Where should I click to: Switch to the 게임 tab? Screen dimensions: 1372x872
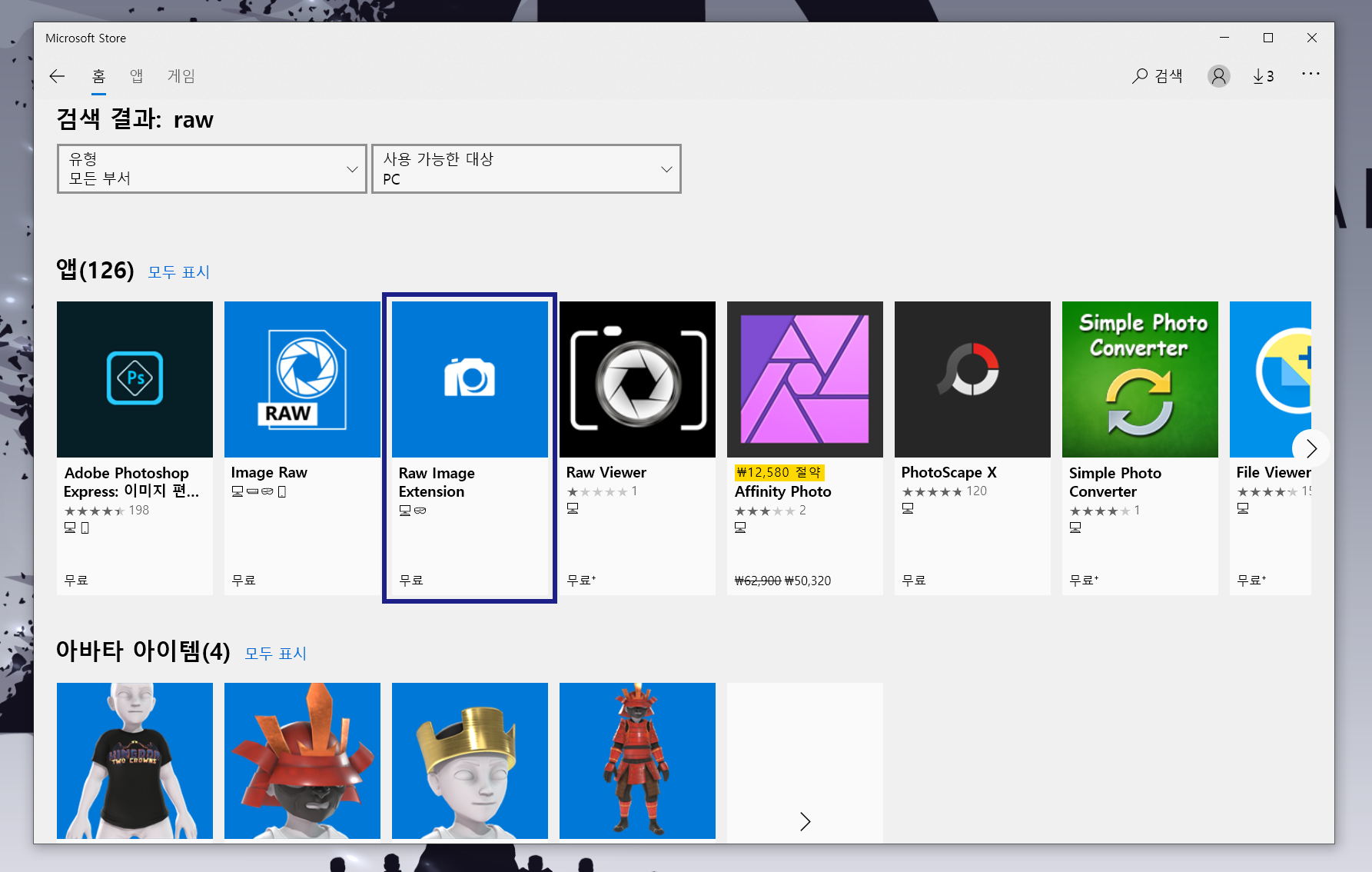[181, 76]
